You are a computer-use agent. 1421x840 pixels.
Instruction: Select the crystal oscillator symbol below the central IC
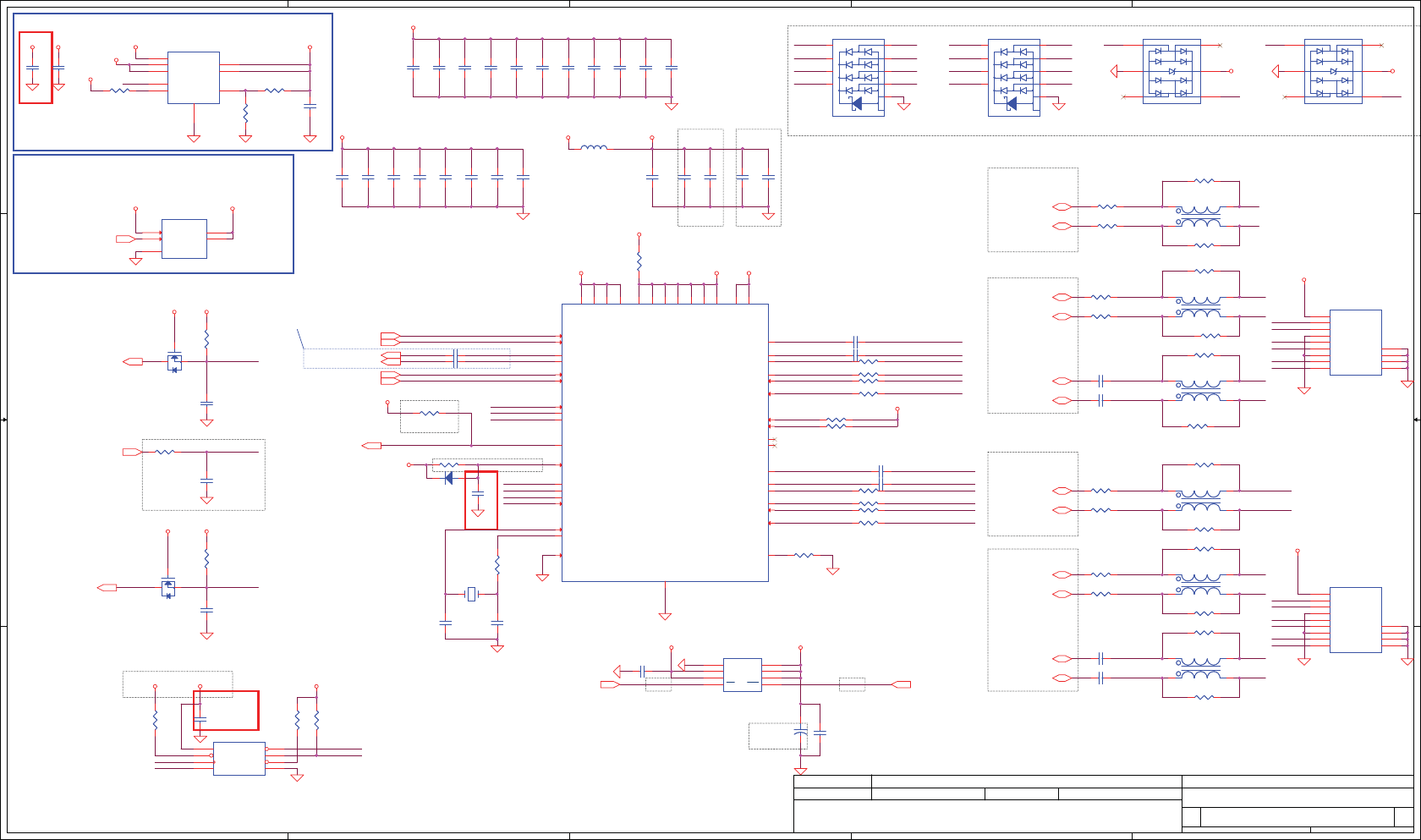pos(471,594)
